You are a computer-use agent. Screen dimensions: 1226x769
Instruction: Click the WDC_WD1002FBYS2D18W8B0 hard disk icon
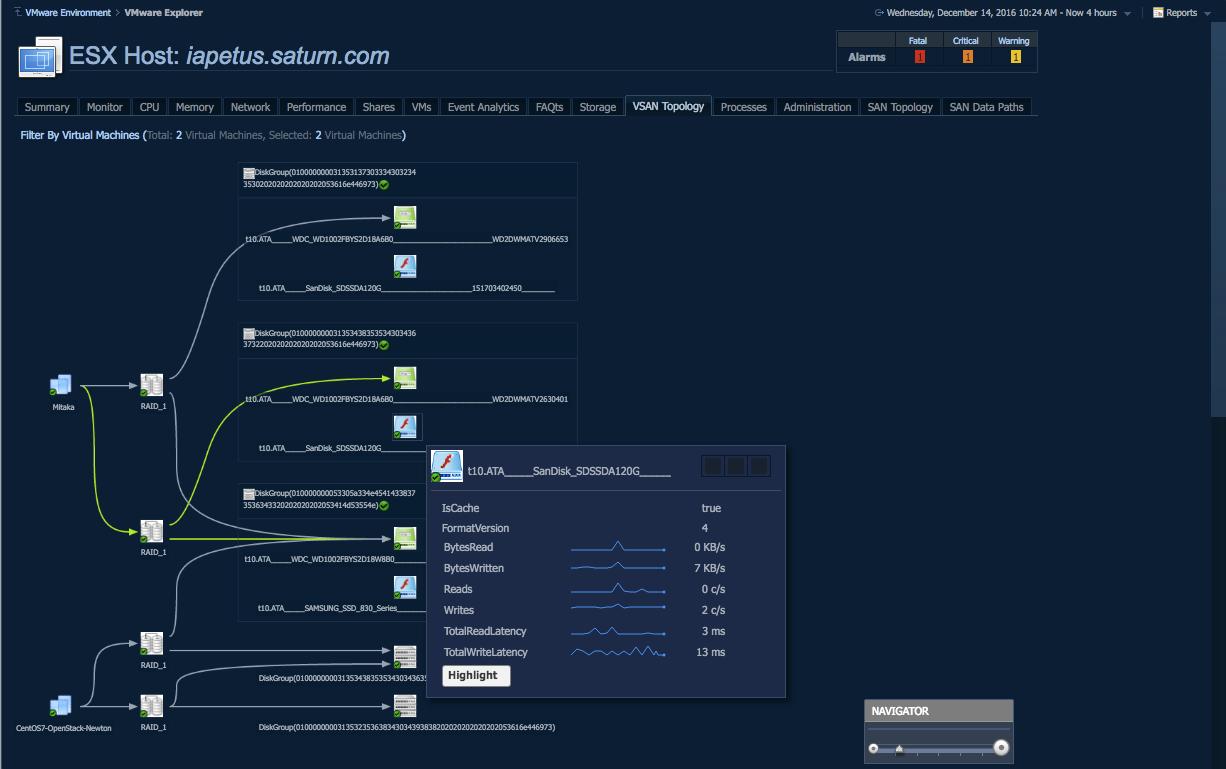(x=405, y=538)
